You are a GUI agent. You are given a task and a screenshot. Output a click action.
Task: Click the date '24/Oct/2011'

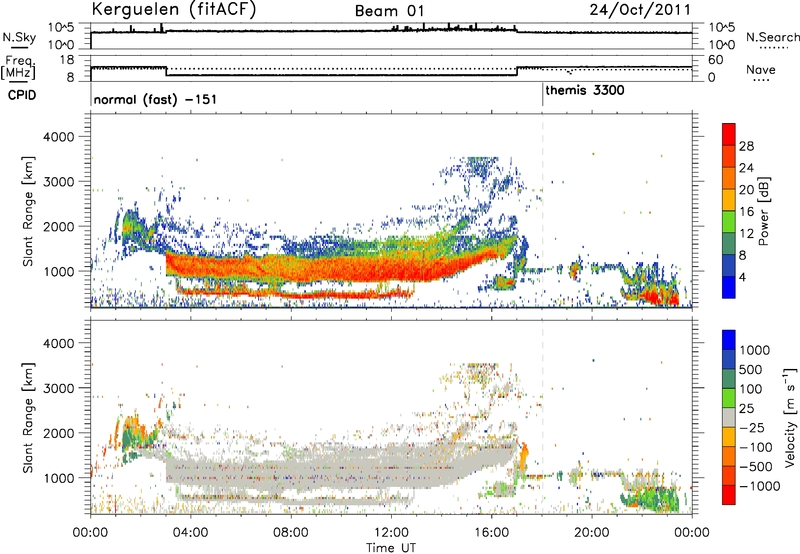coord(640,10)
